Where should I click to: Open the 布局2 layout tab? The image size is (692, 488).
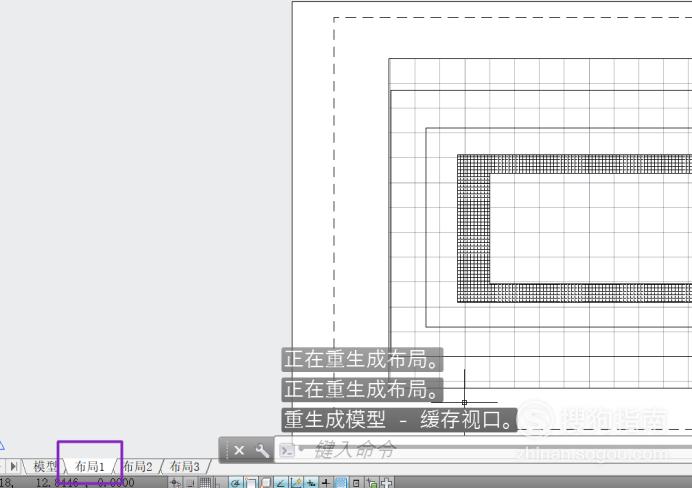(x=138, y=466)
